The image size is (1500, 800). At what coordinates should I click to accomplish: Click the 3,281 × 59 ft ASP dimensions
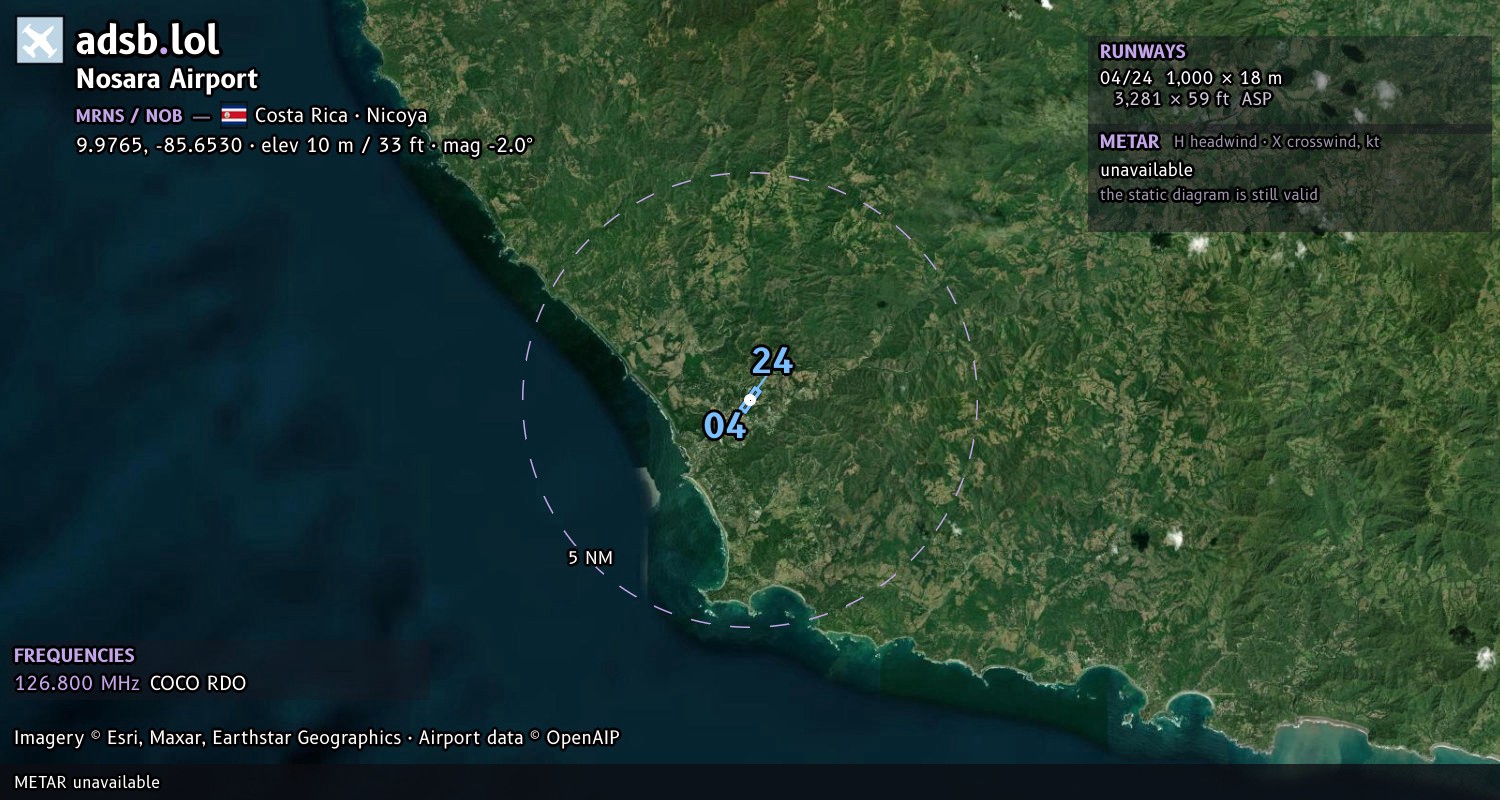click(x=1192, y=98)
